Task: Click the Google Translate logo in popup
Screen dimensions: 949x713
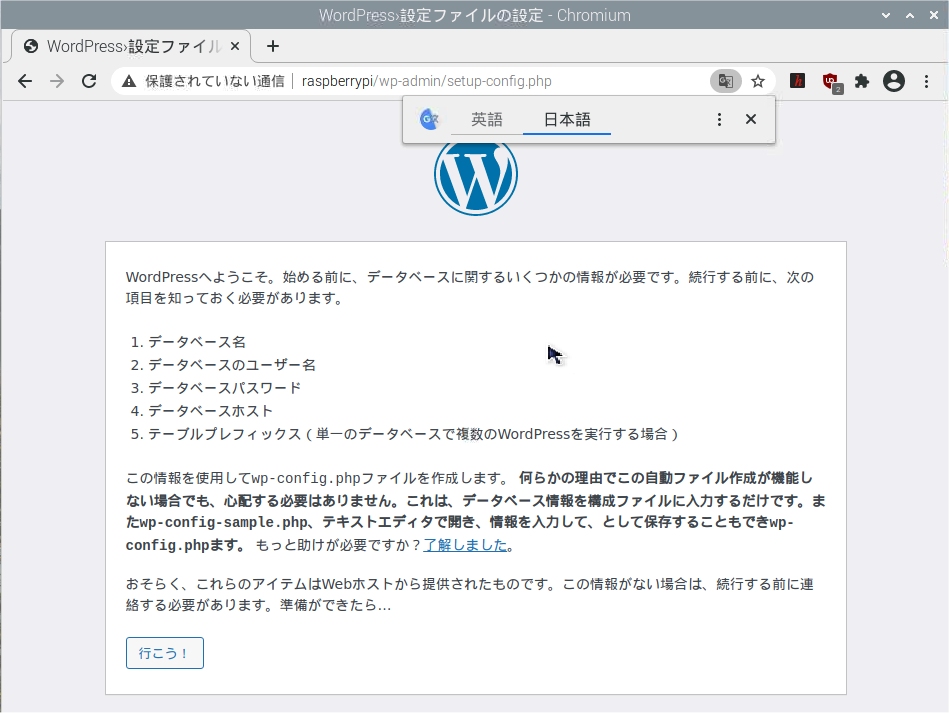Action: click(429, 119)
